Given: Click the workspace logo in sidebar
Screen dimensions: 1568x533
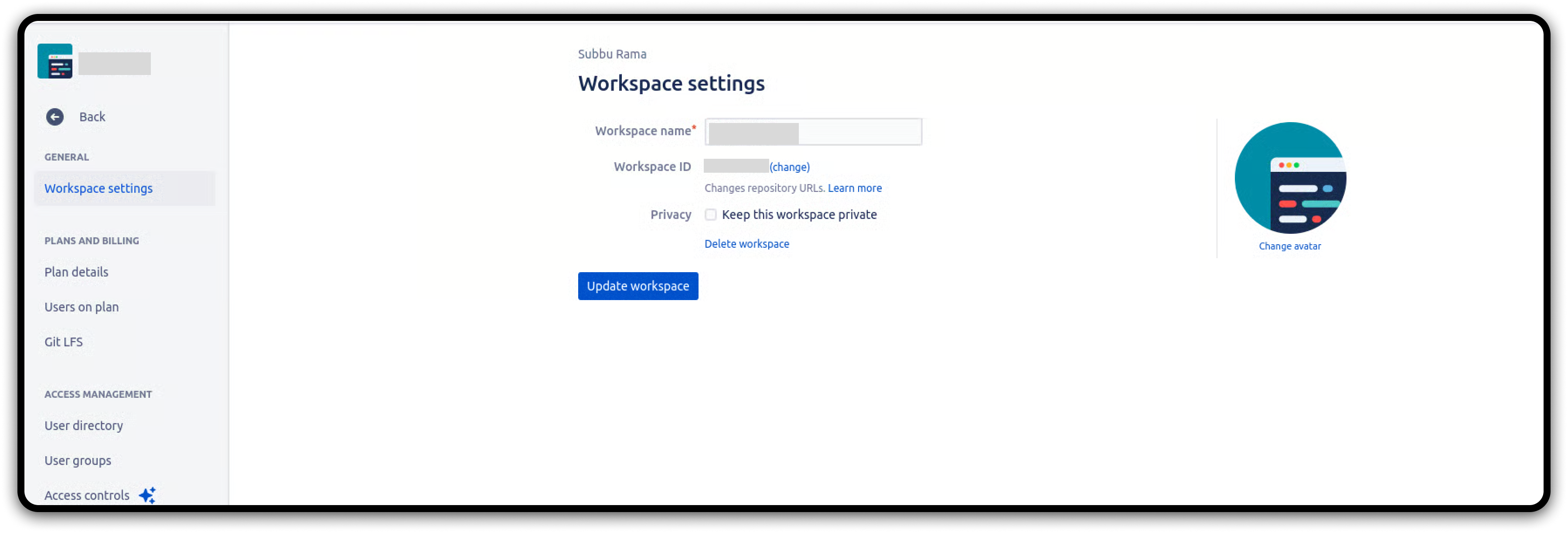Looking at the screenshot, I should (x=55, y=61).
